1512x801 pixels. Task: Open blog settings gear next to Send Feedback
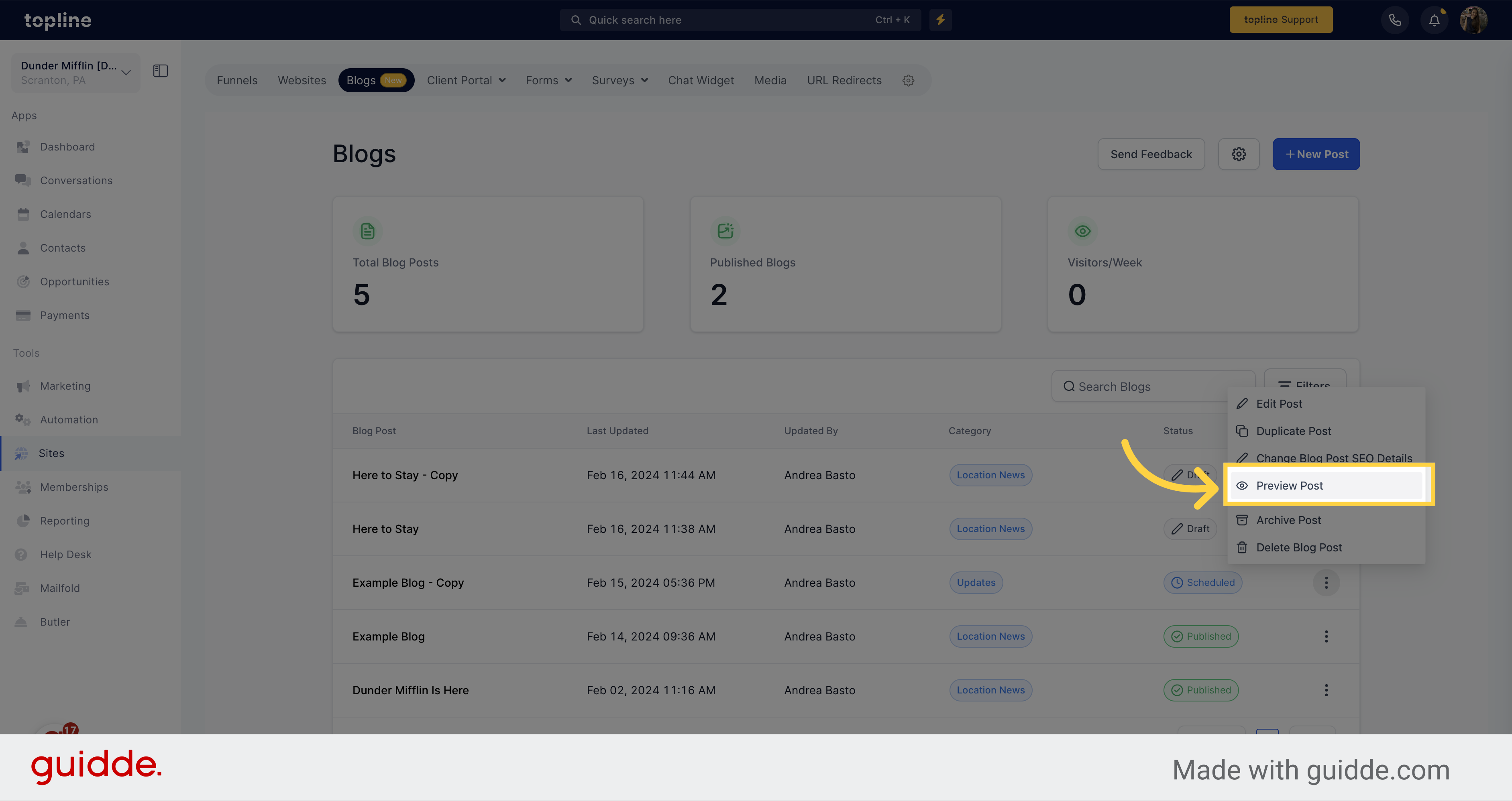1239,155
